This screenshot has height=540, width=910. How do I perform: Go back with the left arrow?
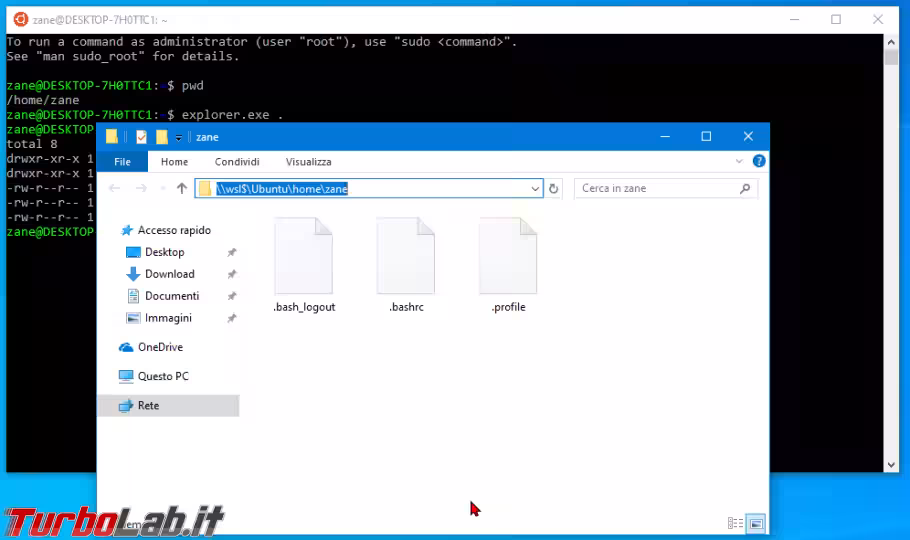click(x=114, y=188)
